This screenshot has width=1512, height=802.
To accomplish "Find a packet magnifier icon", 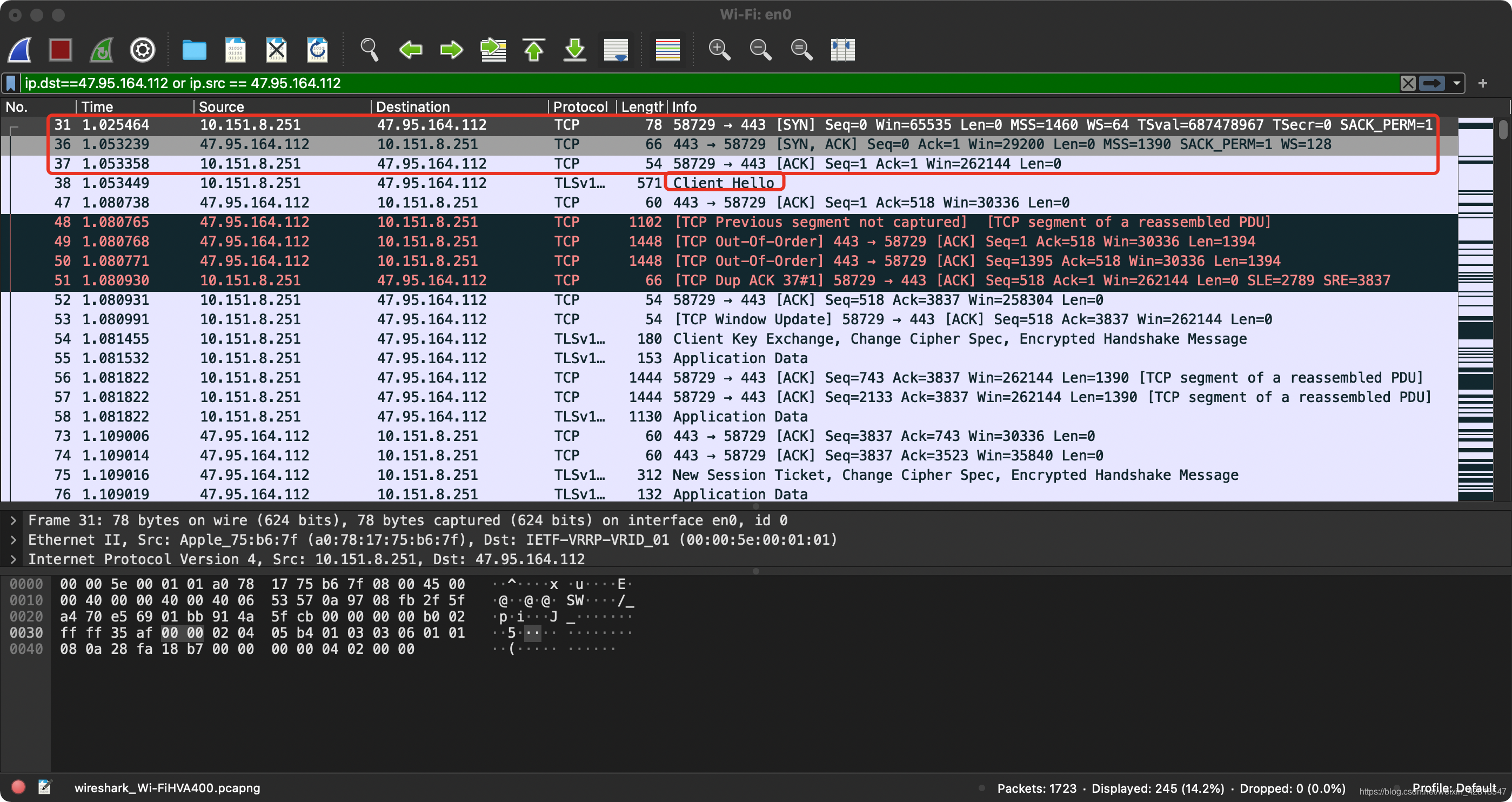I will (x=369, y=50).
